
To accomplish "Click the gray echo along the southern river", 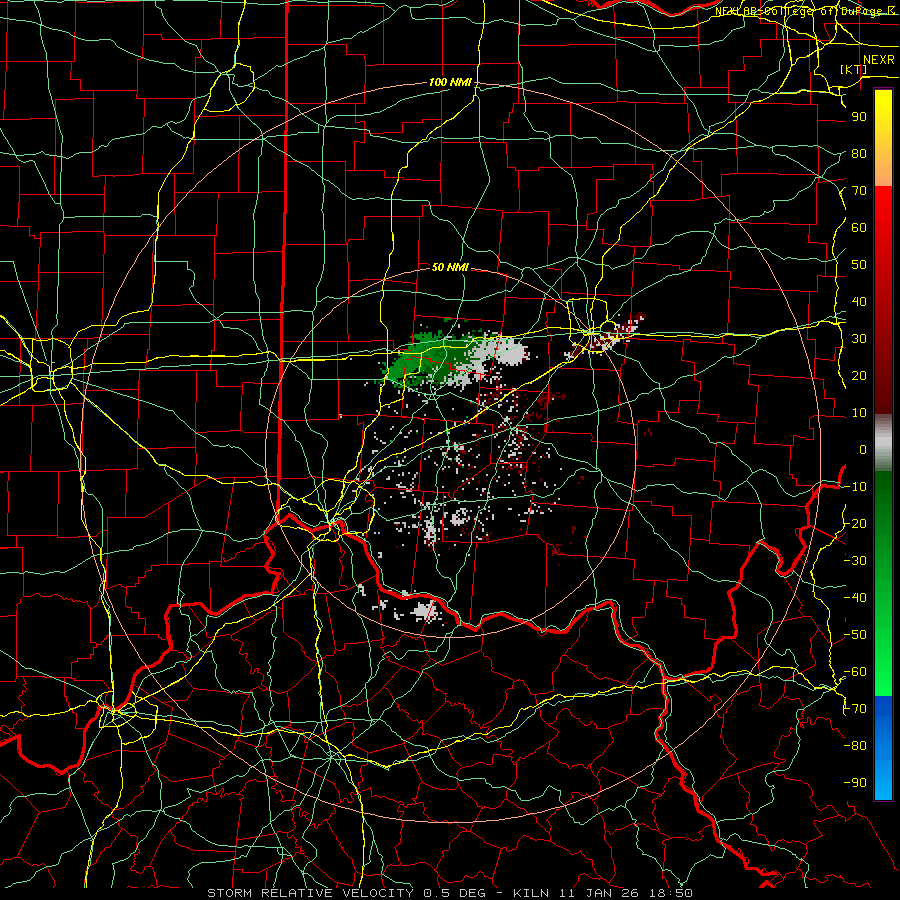I will click(x=426, y=611).
